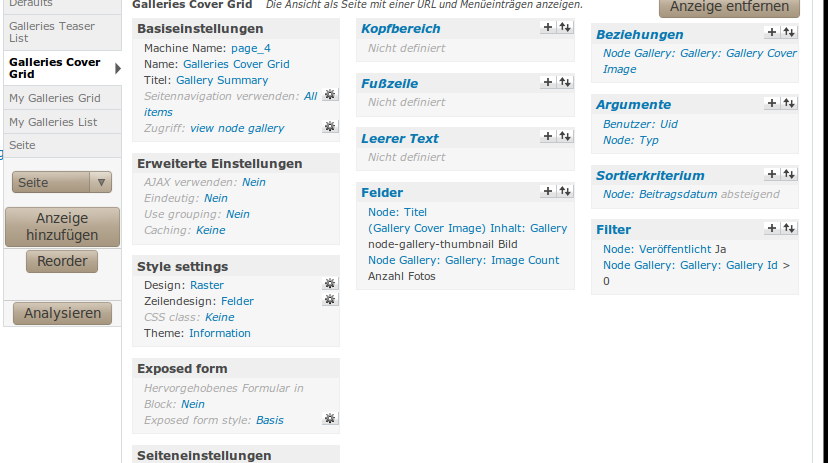This screenshot has width=828, height=463.
Task: Open the My Galleries List display
Action: [53, 122]
